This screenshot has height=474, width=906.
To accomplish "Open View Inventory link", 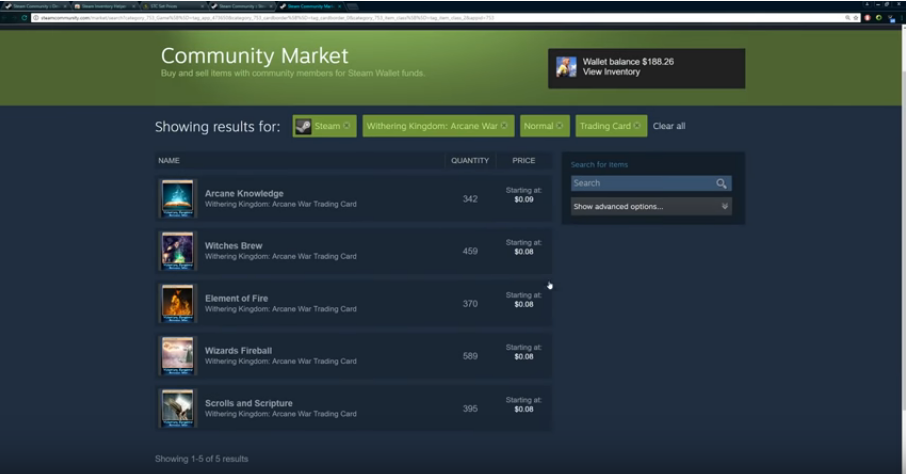I will tap(611, 72).
